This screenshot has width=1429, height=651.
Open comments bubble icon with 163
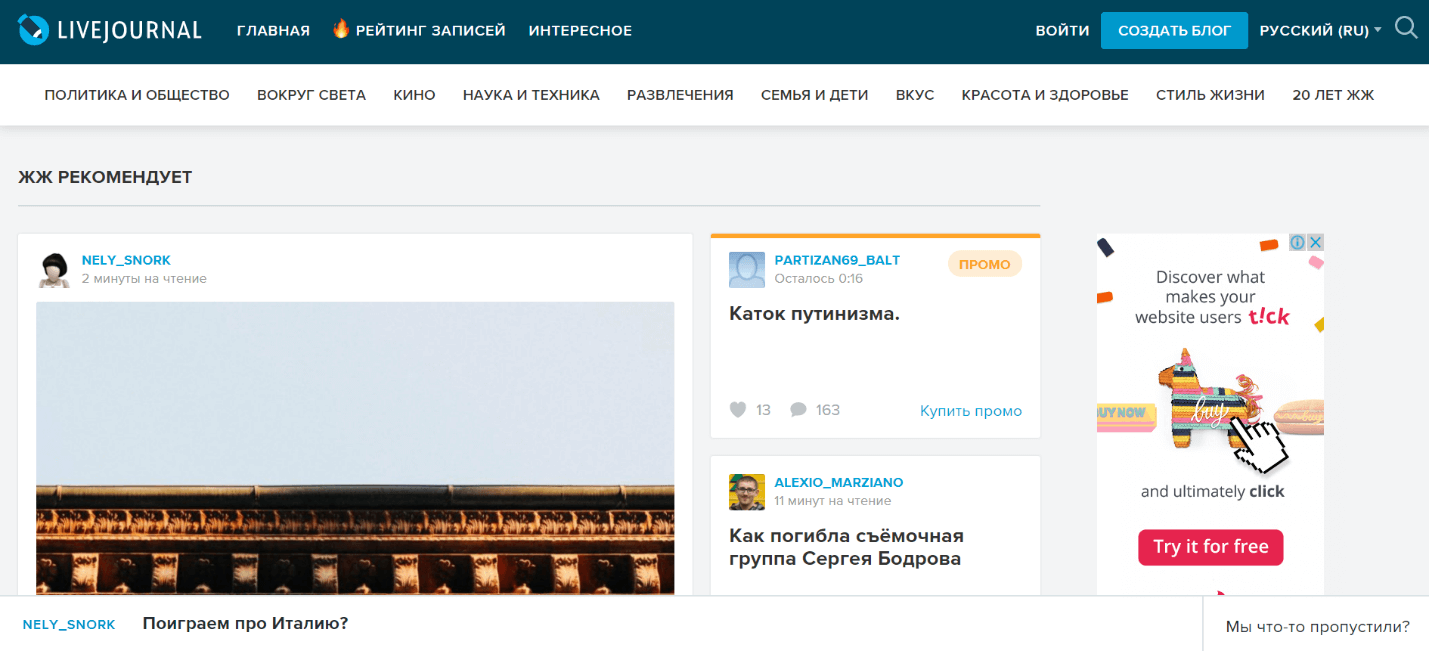pyautogui.click(x=798, y=410)
